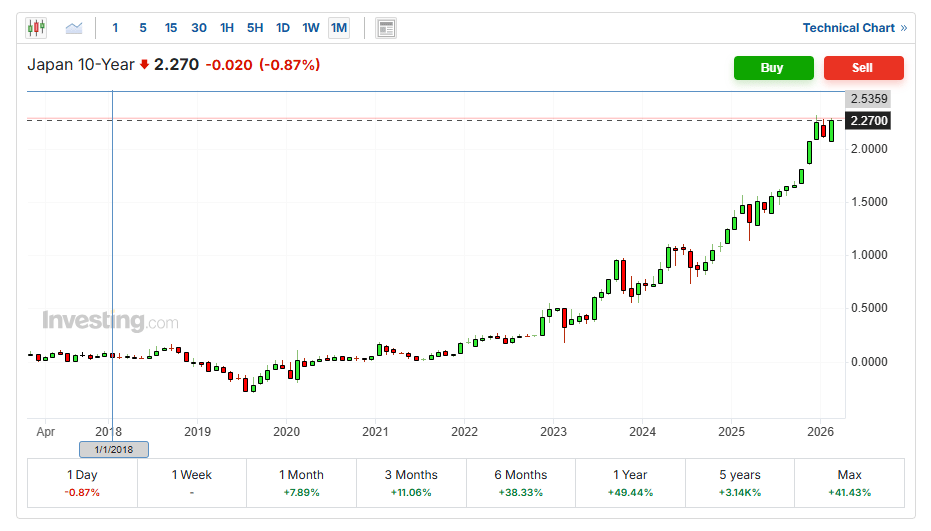Click the red down arrow price indicator

[x=144, y=65]
